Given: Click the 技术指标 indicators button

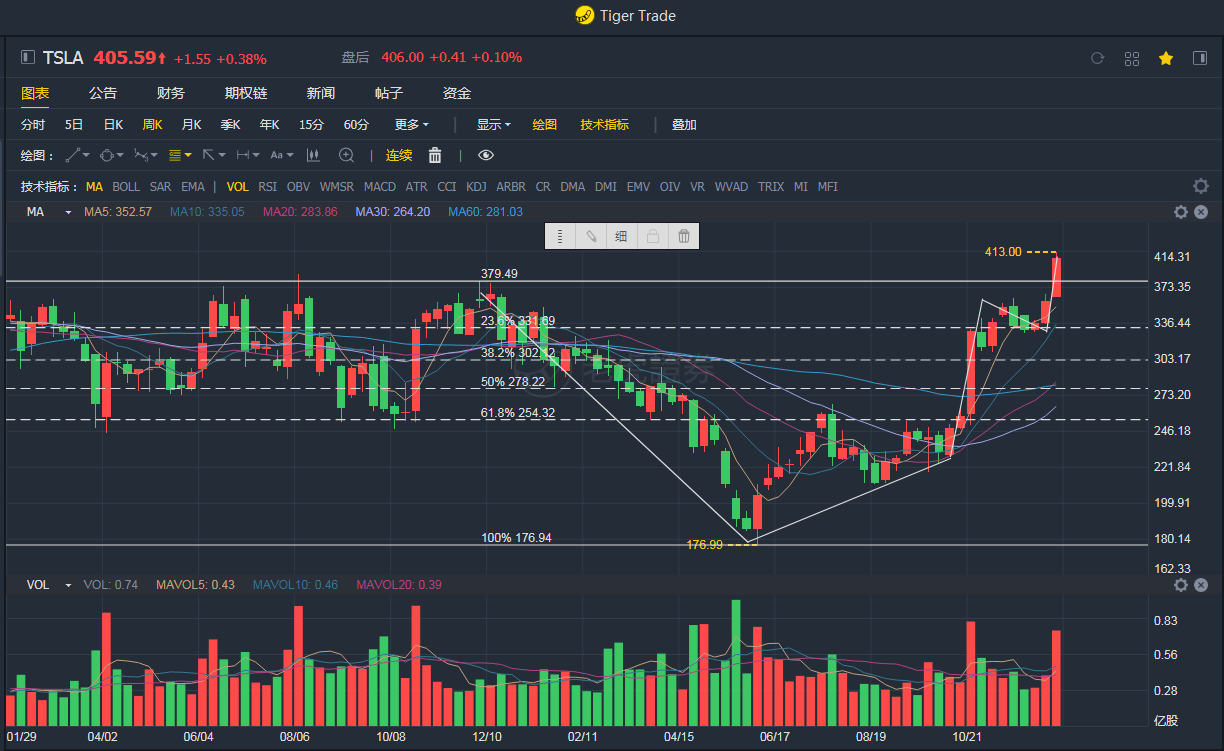Looking at the screenshot, I should (605, 125).
